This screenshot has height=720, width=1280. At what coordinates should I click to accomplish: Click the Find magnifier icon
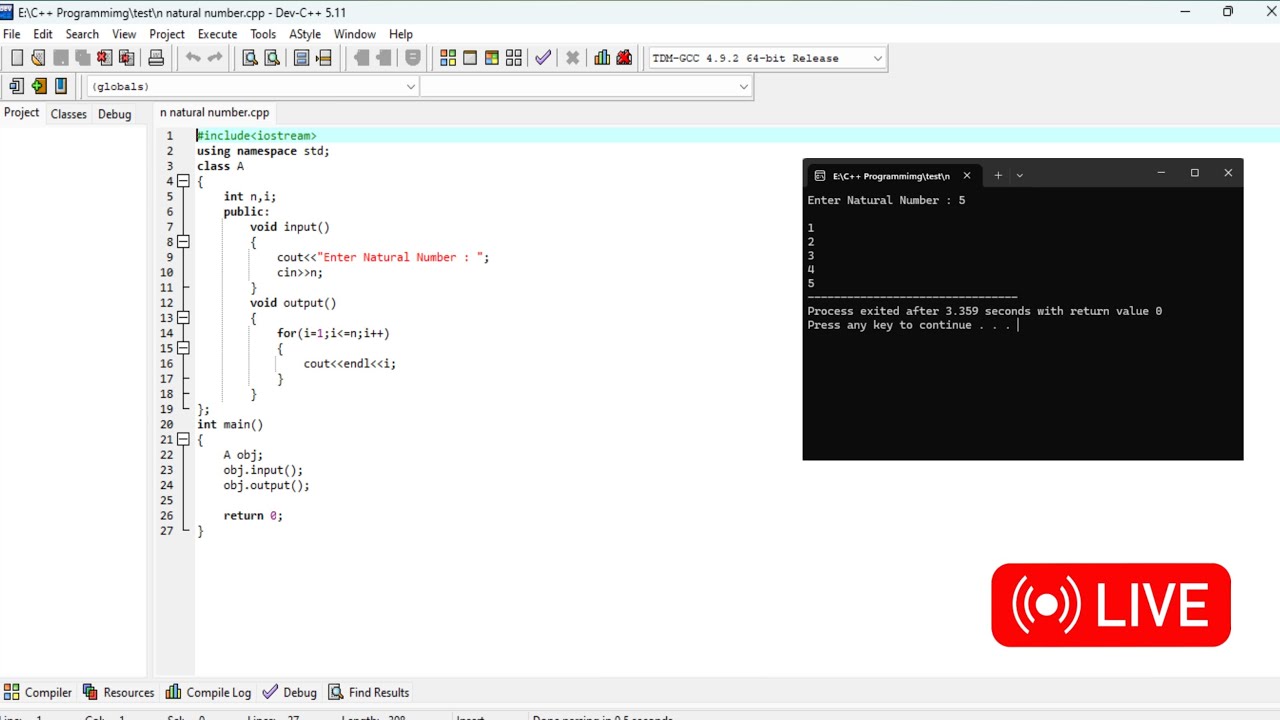click(250, 58)
